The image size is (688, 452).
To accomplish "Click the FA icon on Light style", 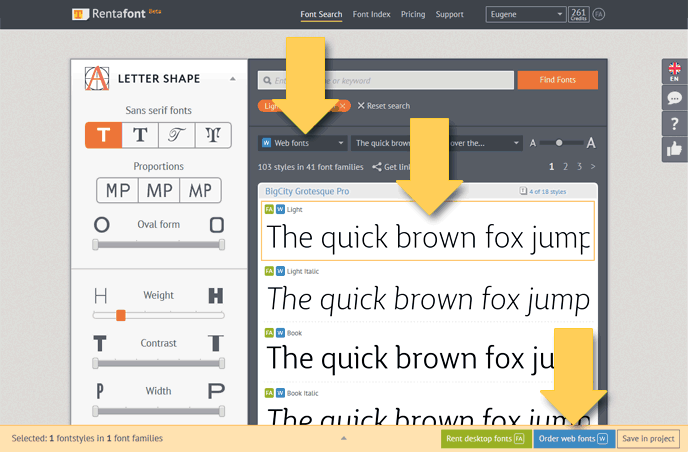I will 269,209.
